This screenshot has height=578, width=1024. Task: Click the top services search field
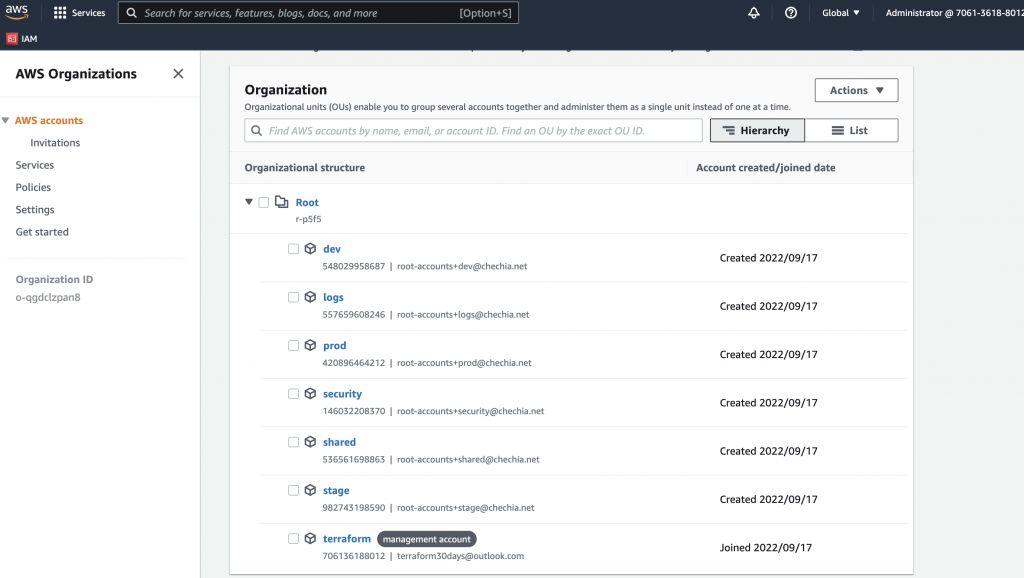(318, 13)
